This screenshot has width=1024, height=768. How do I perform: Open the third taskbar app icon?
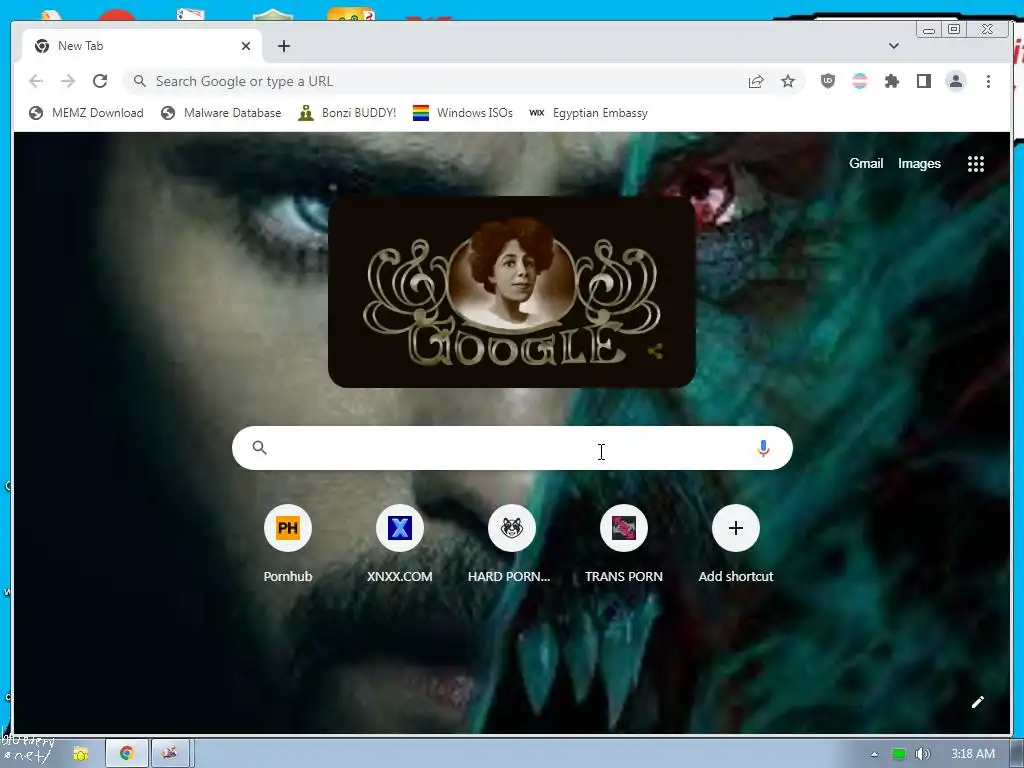(x=170, y=753)
